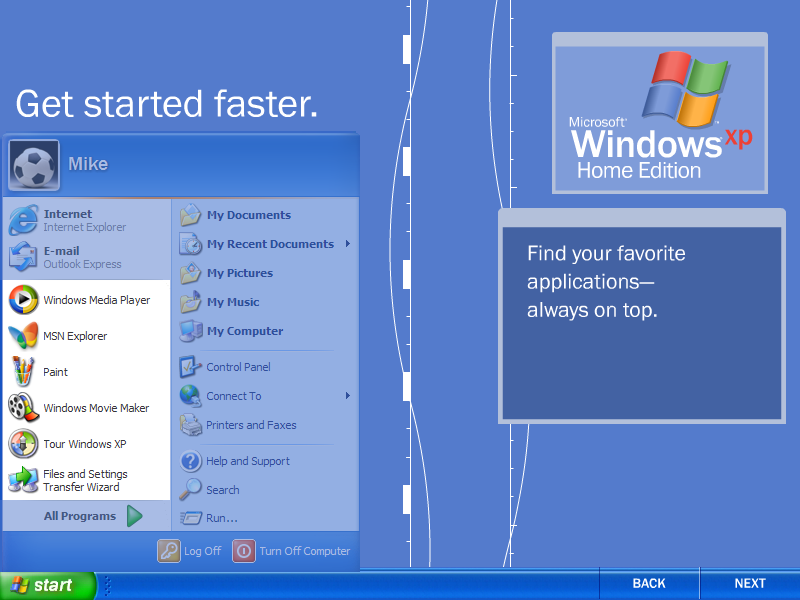
Task: Expand the Connect To submenu arrow
Action: 347,396
